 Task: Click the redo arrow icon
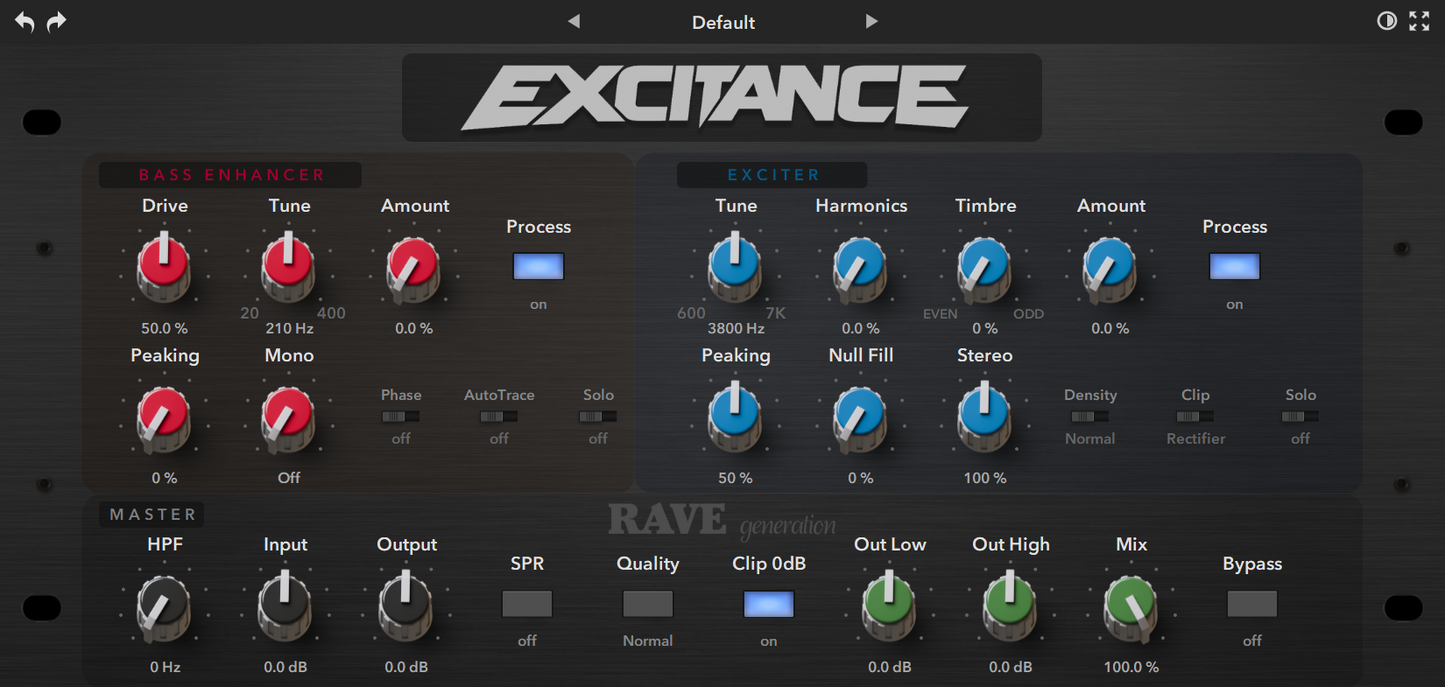[x=57, y=22]
